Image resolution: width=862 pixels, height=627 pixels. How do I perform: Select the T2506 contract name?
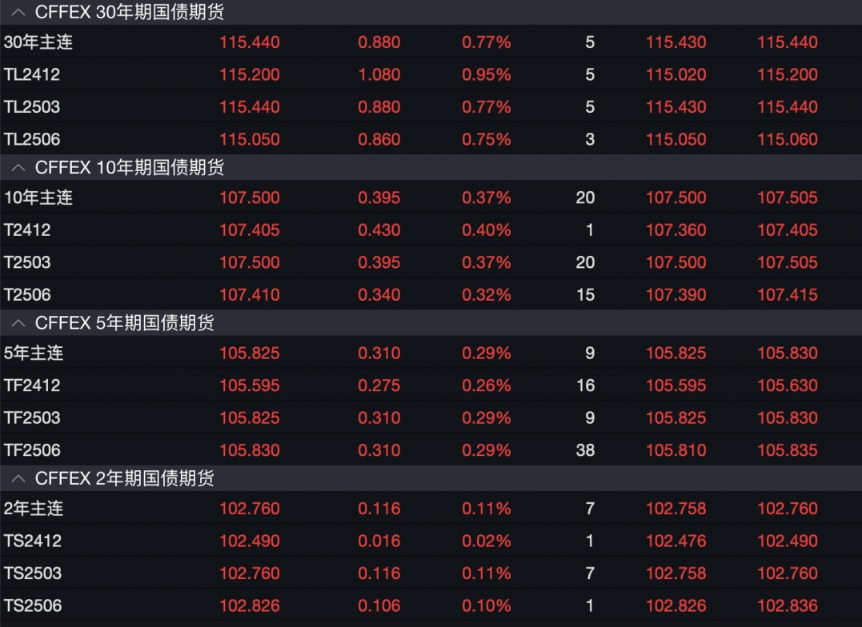27,295
